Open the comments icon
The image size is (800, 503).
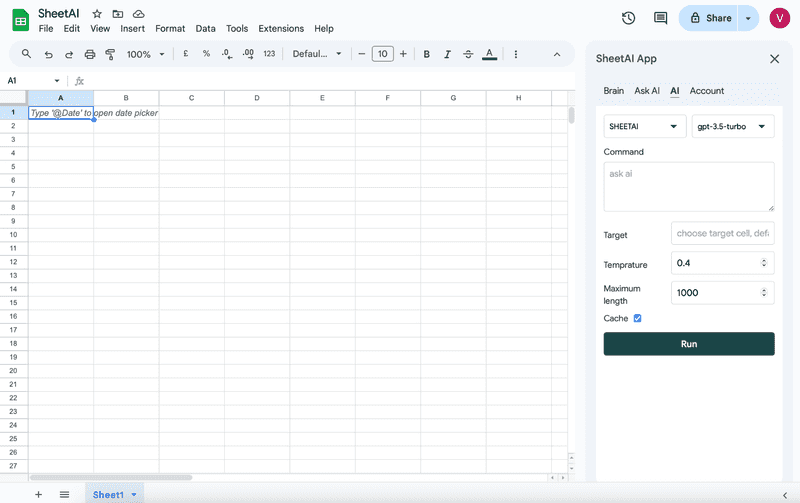point(661,18)
